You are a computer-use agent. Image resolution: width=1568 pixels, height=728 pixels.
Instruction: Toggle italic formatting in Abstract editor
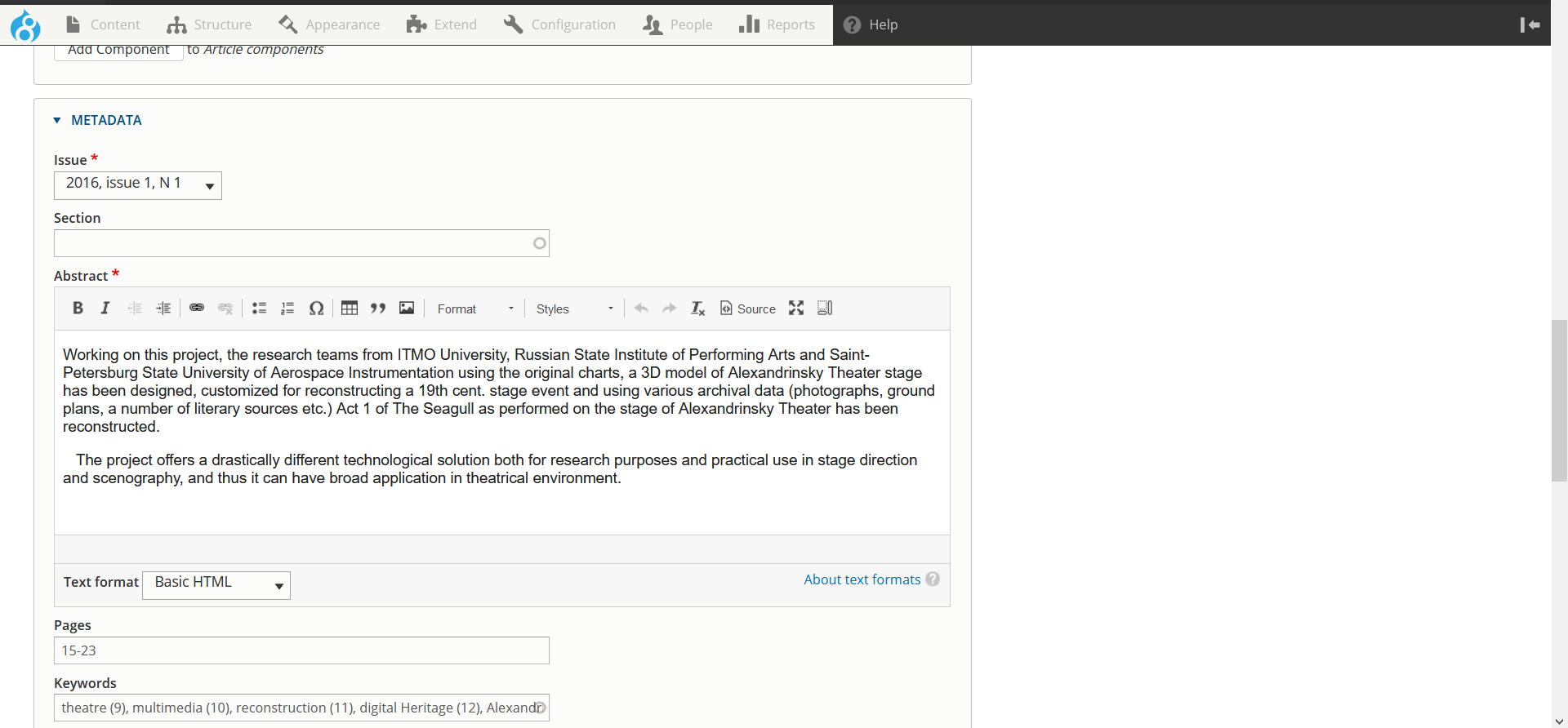coord(105,309)
